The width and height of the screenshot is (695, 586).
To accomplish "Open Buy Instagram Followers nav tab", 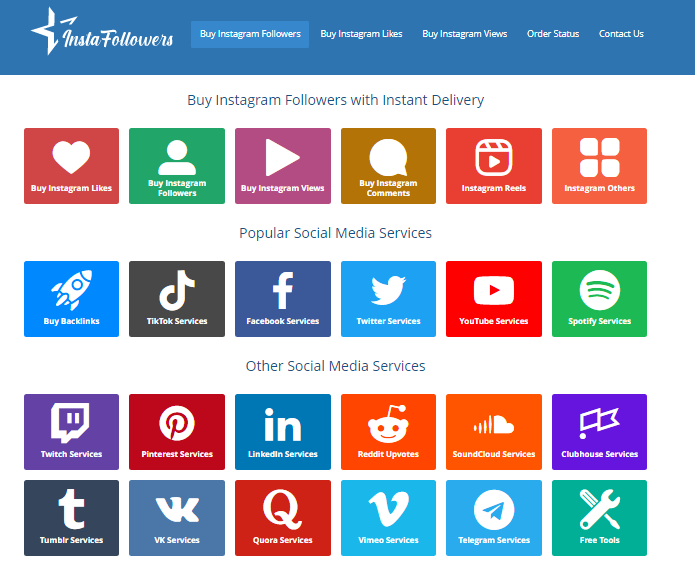I will 250,34.
